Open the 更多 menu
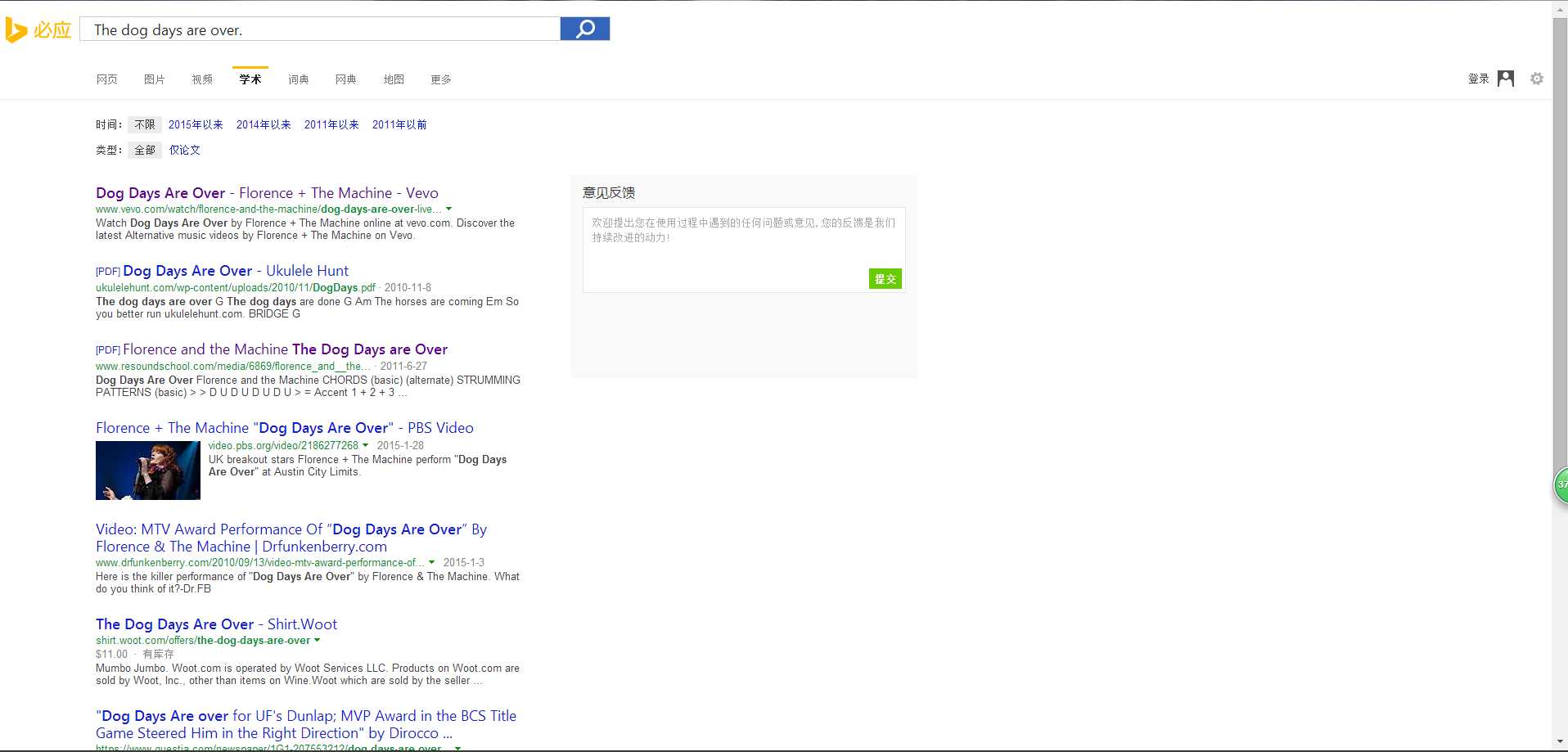Image resolution: width=1568 pixels, height=752 pixels. tap(441, 79)
